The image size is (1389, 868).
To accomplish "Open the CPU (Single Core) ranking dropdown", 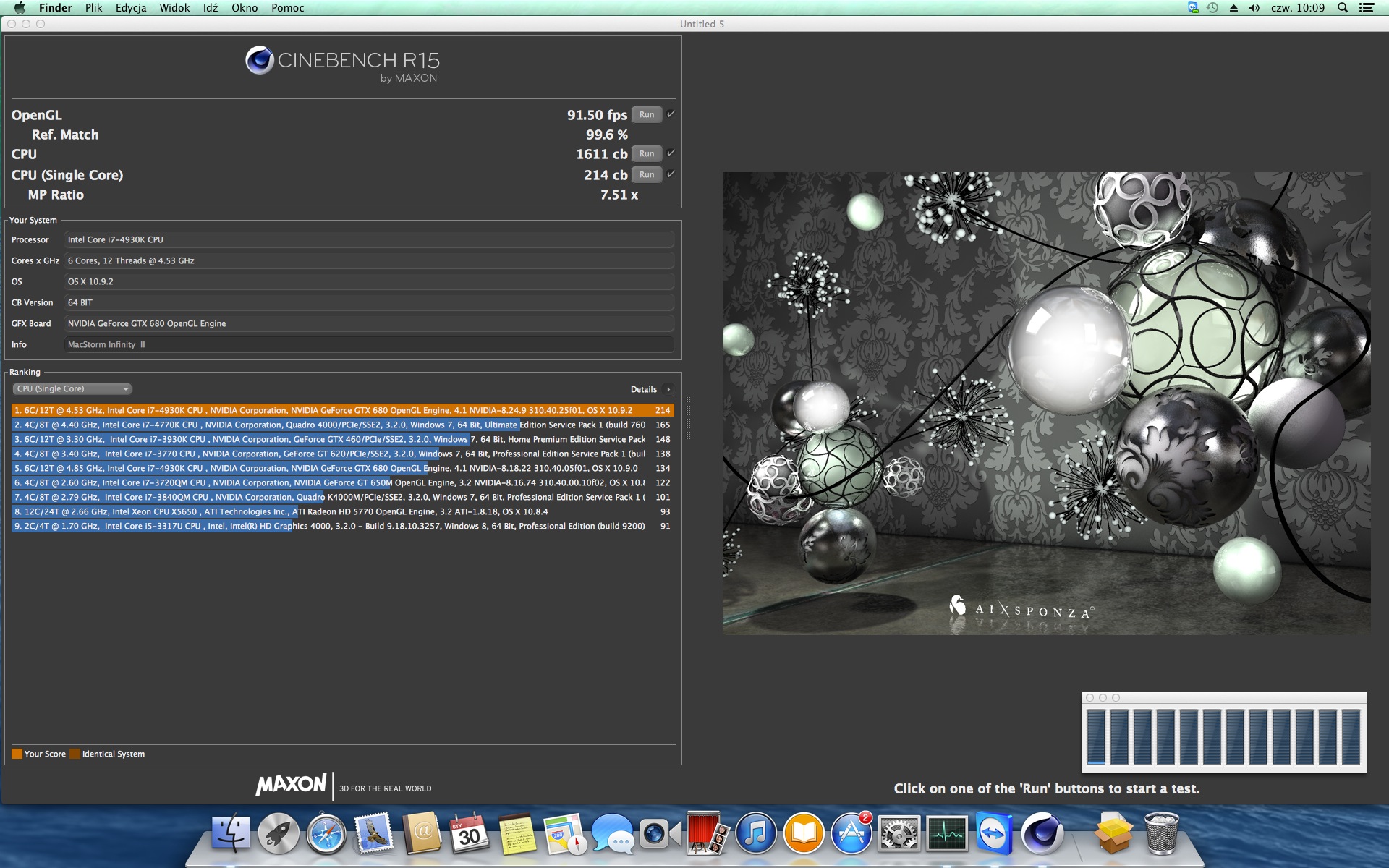I will (x=72, y=389).
